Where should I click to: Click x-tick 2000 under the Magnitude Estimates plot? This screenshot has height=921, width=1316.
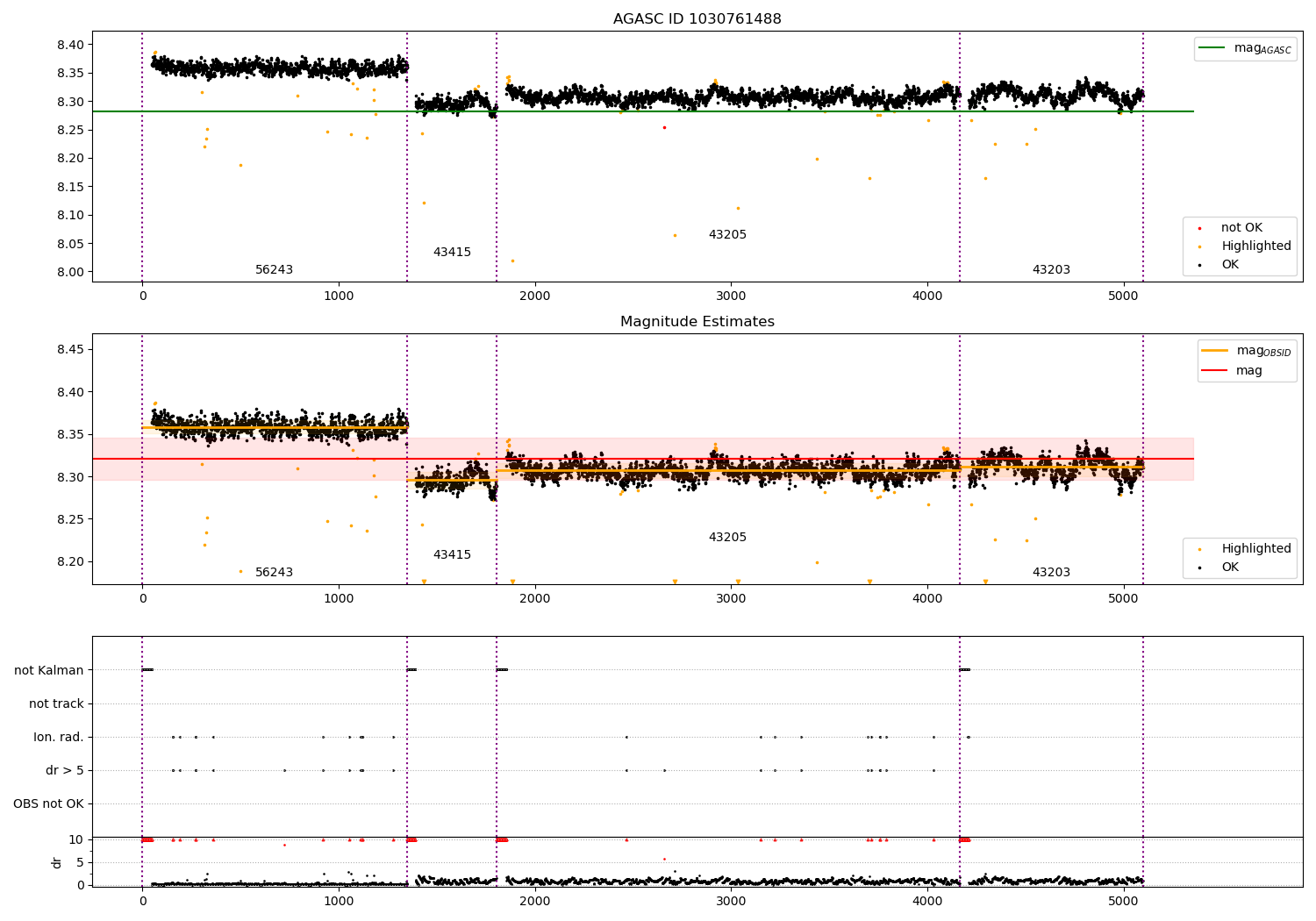pyautogui.click(x=534, y=598)
